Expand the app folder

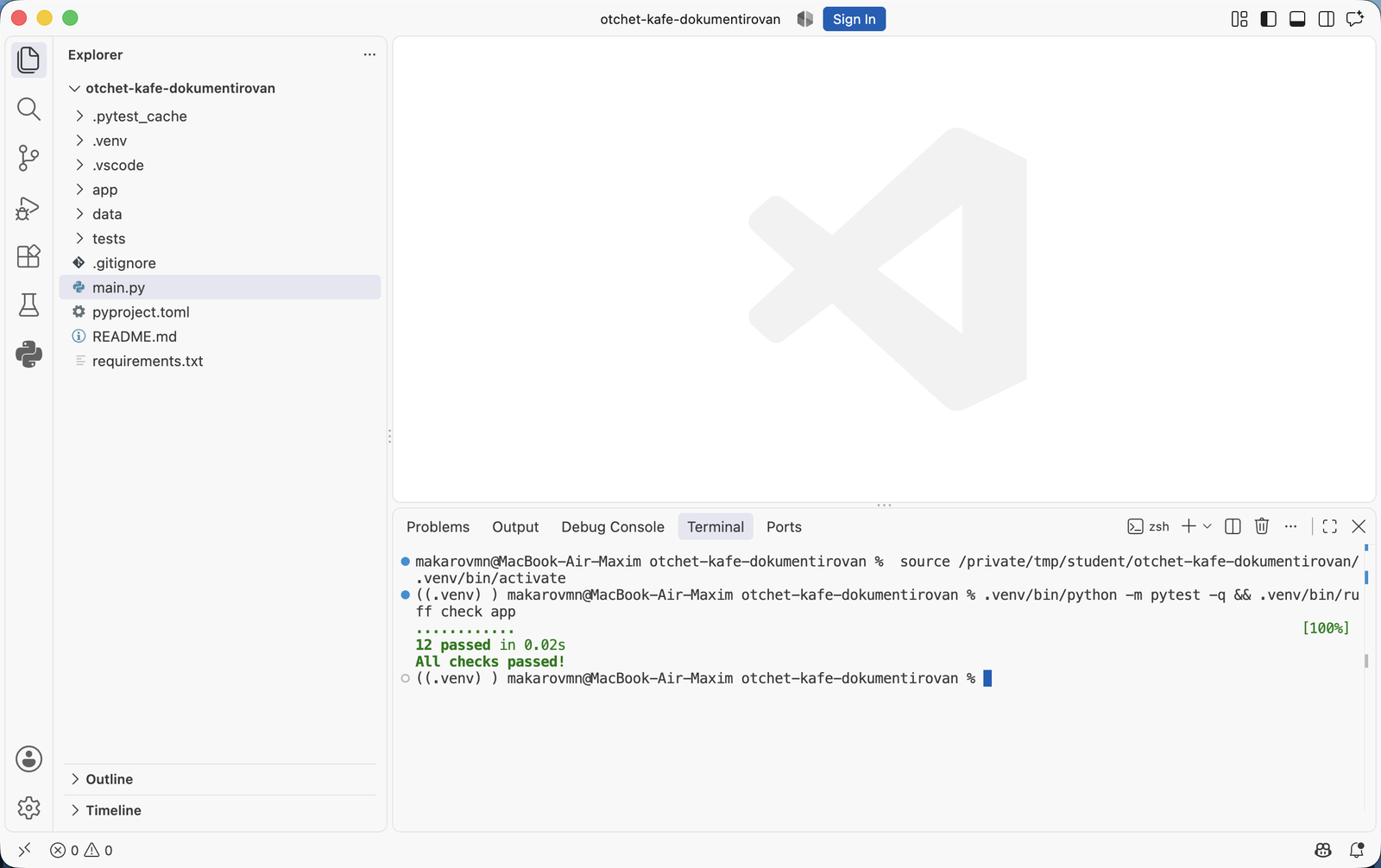click(x=220, y=190)
